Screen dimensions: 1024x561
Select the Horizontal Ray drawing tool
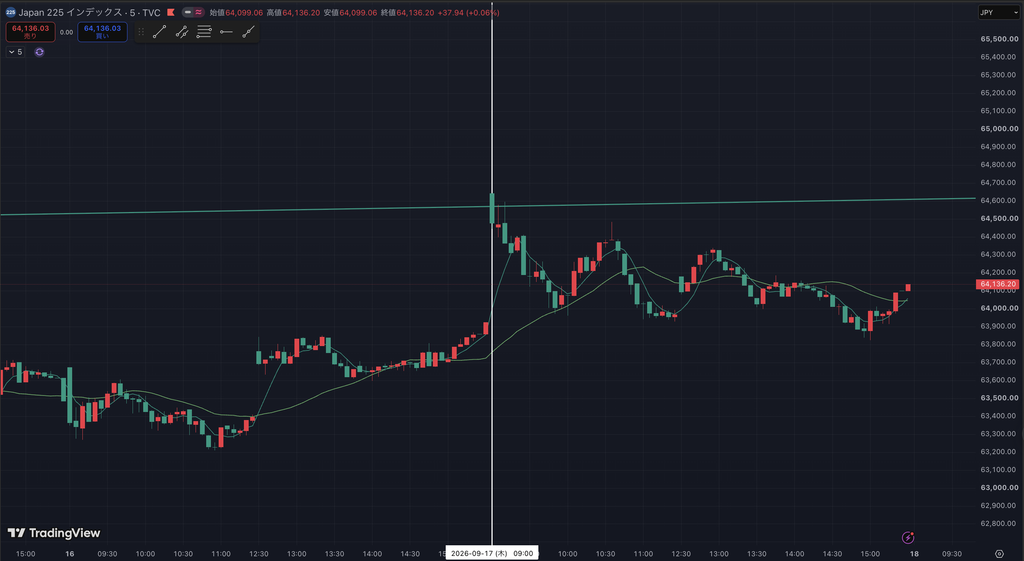pyautogui.click(x=226, y=31)
